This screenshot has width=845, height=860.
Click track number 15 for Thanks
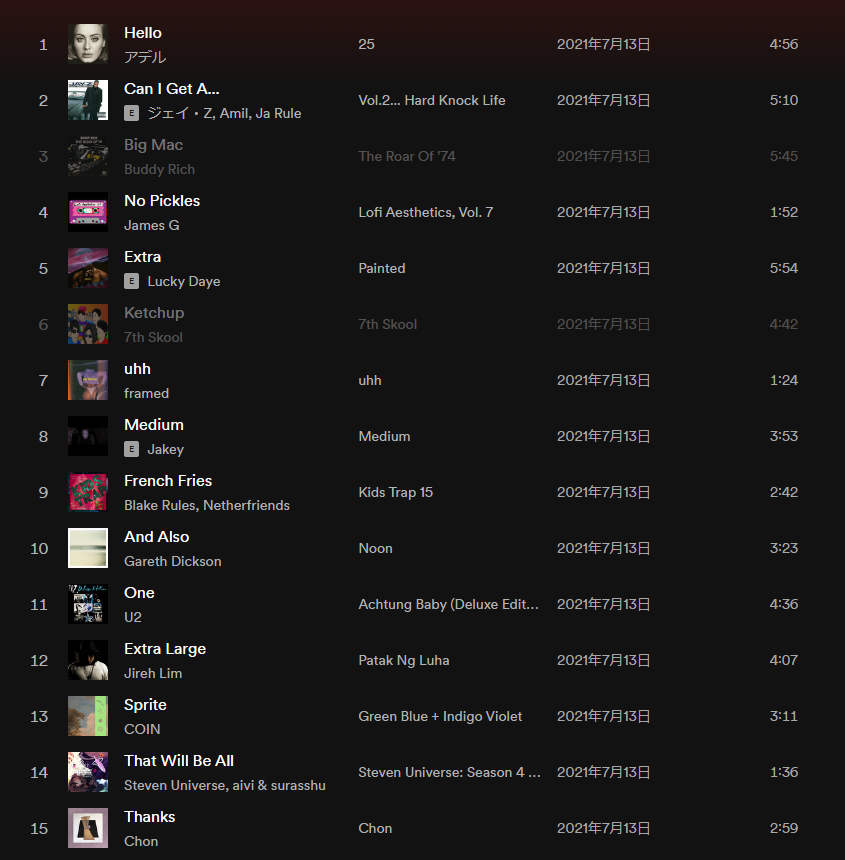(x=39, y=828)
